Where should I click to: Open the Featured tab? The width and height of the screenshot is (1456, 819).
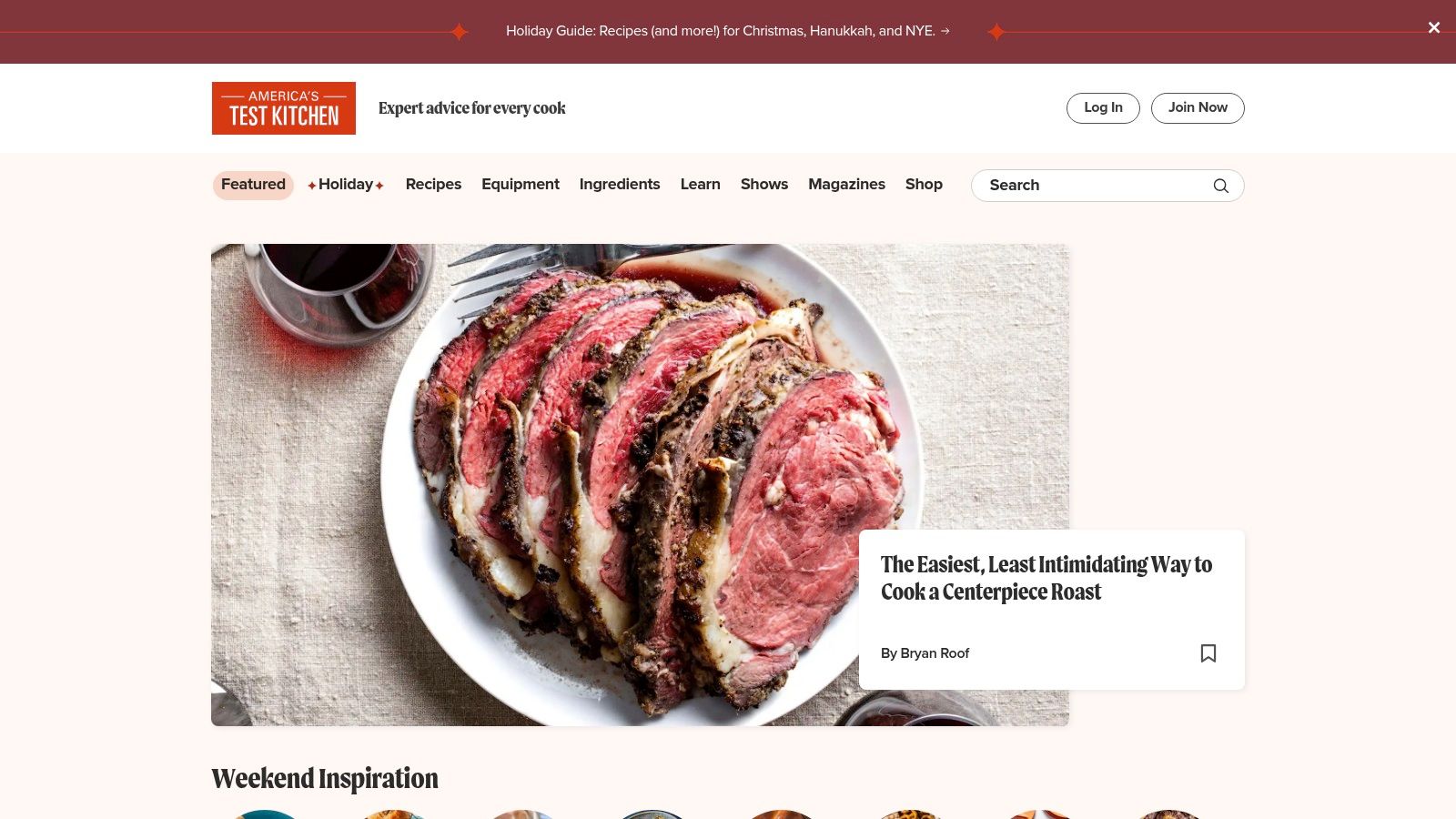[253, 185]
